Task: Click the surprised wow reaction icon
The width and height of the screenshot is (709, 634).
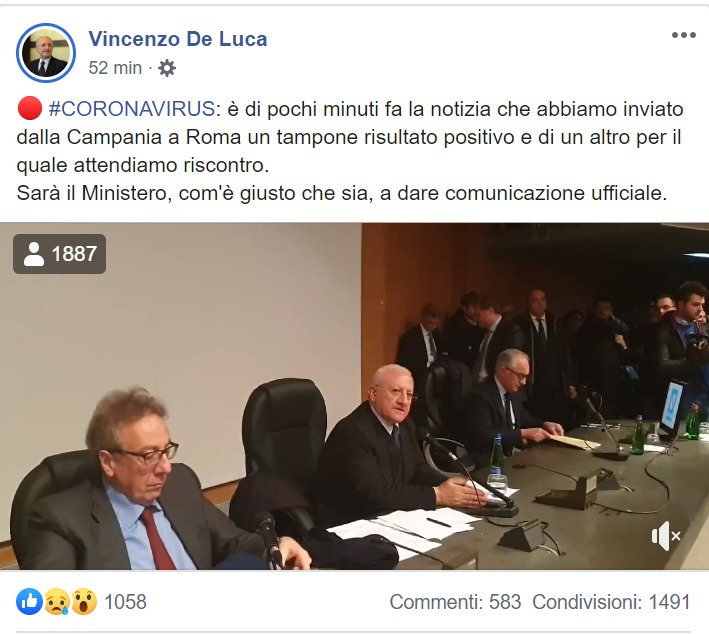Action: point(84,601)
